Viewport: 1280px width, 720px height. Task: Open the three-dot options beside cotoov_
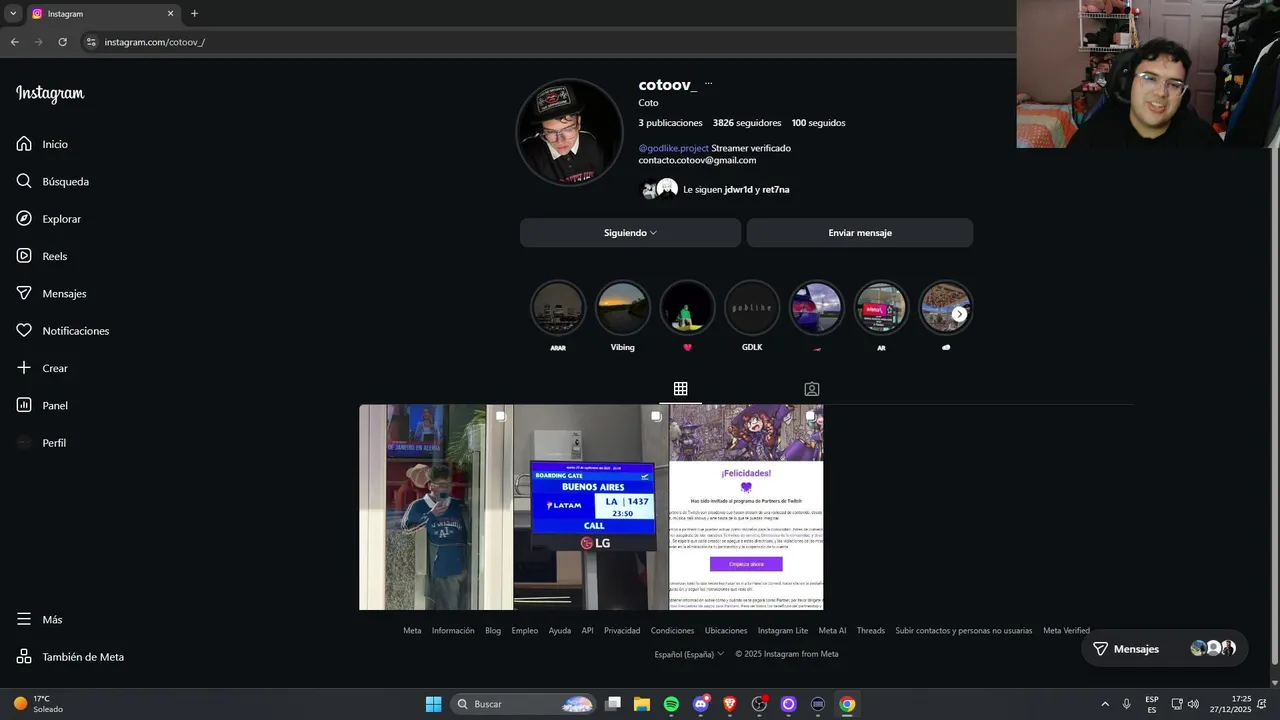point(709,85)
